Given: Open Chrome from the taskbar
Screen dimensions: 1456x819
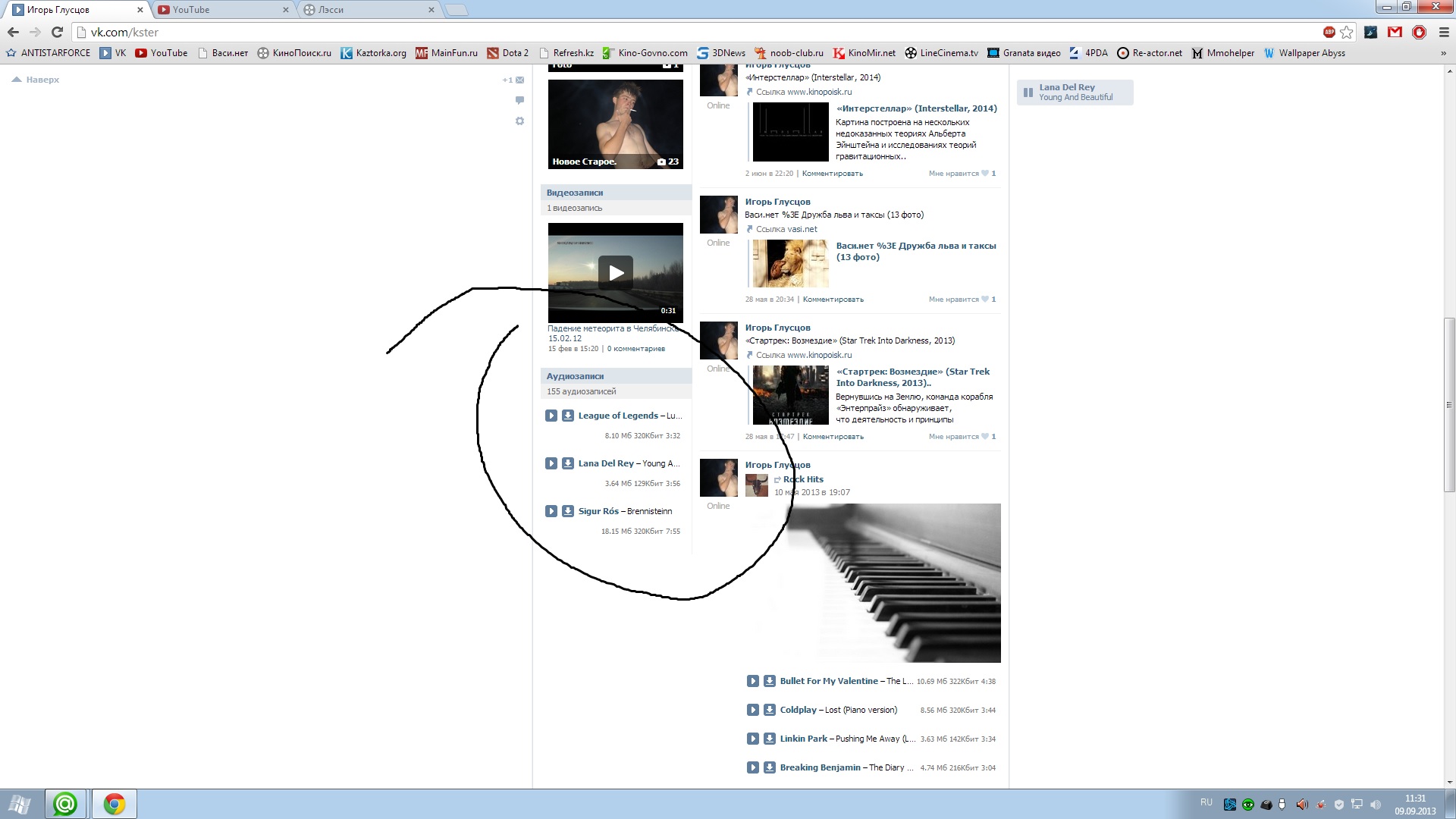Looking at the screenshot, I should point(115,804).
